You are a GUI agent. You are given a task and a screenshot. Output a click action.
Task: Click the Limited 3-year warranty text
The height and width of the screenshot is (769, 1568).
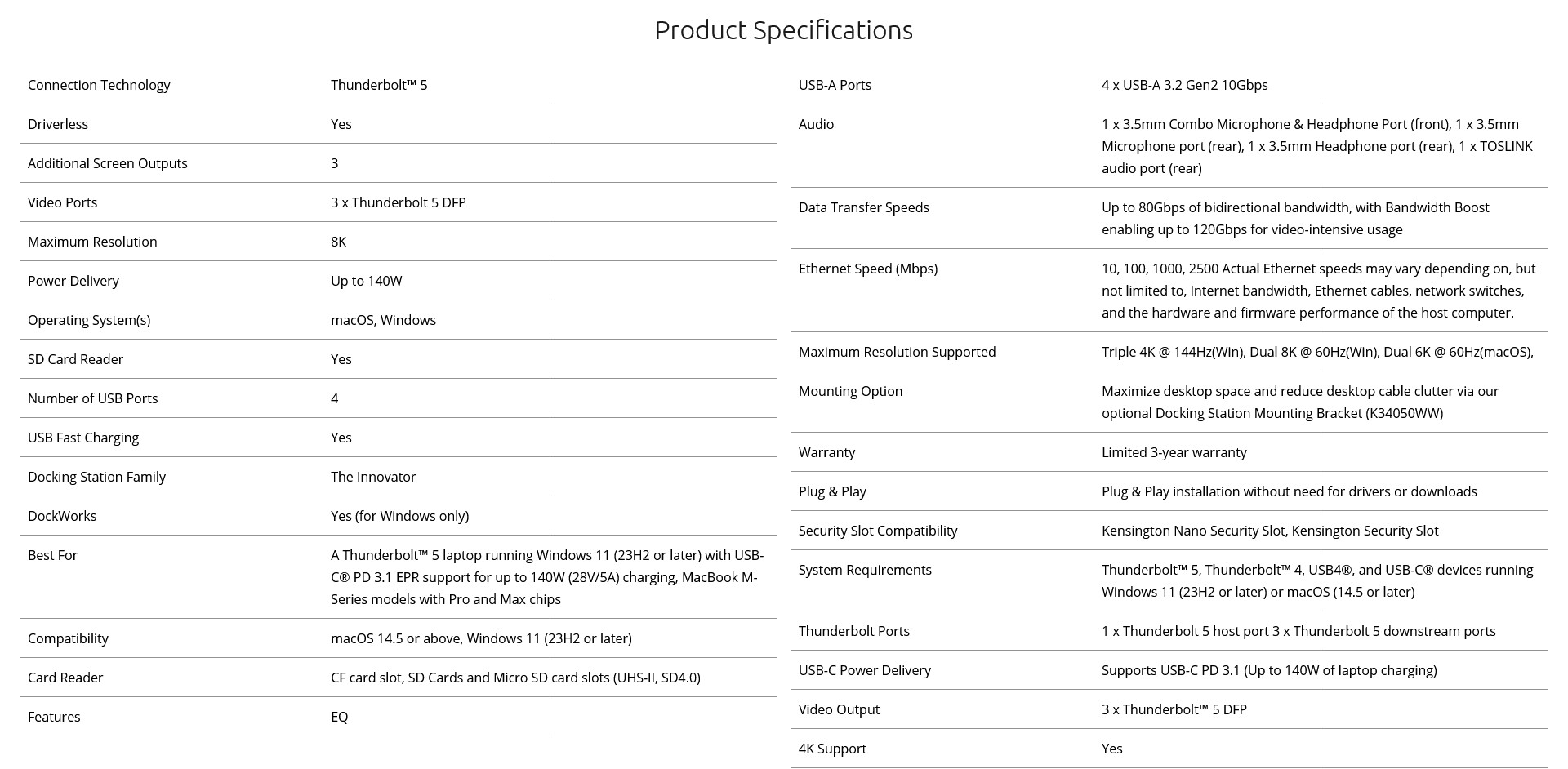[1174, 452]
